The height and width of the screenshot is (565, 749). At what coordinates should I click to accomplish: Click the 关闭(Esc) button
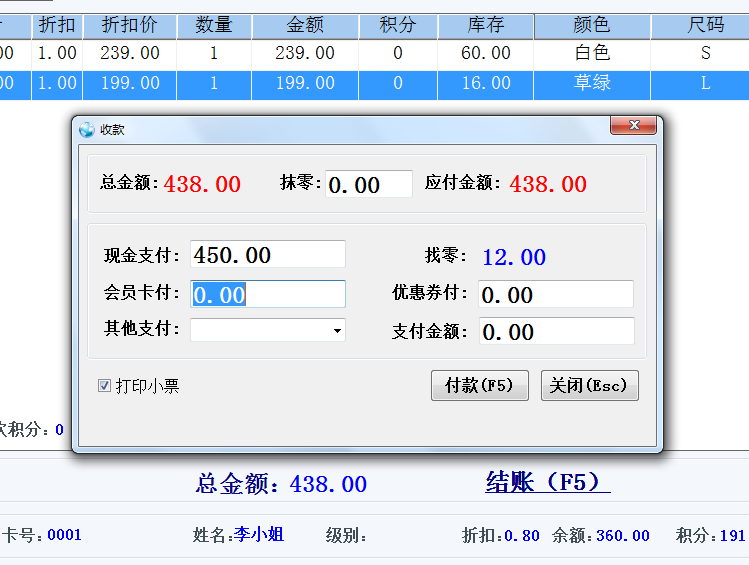[589, 386]
